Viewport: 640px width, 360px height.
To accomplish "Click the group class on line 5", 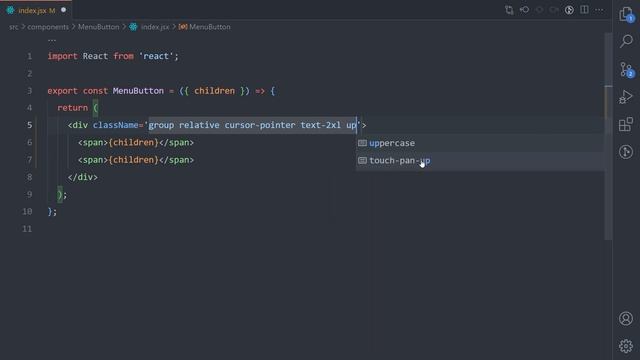I will pyautogui.click(x=161, y=125).
